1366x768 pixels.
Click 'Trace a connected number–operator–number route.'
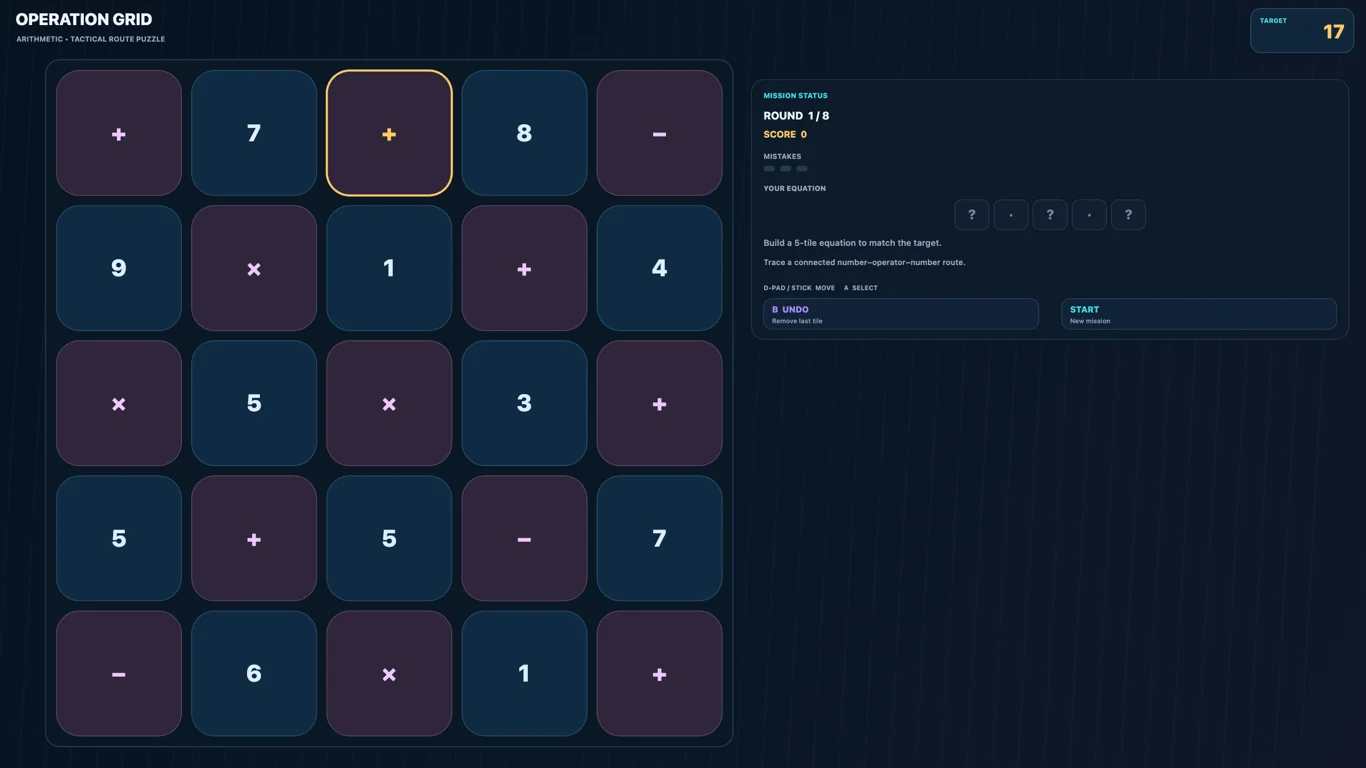coord(864,263)
